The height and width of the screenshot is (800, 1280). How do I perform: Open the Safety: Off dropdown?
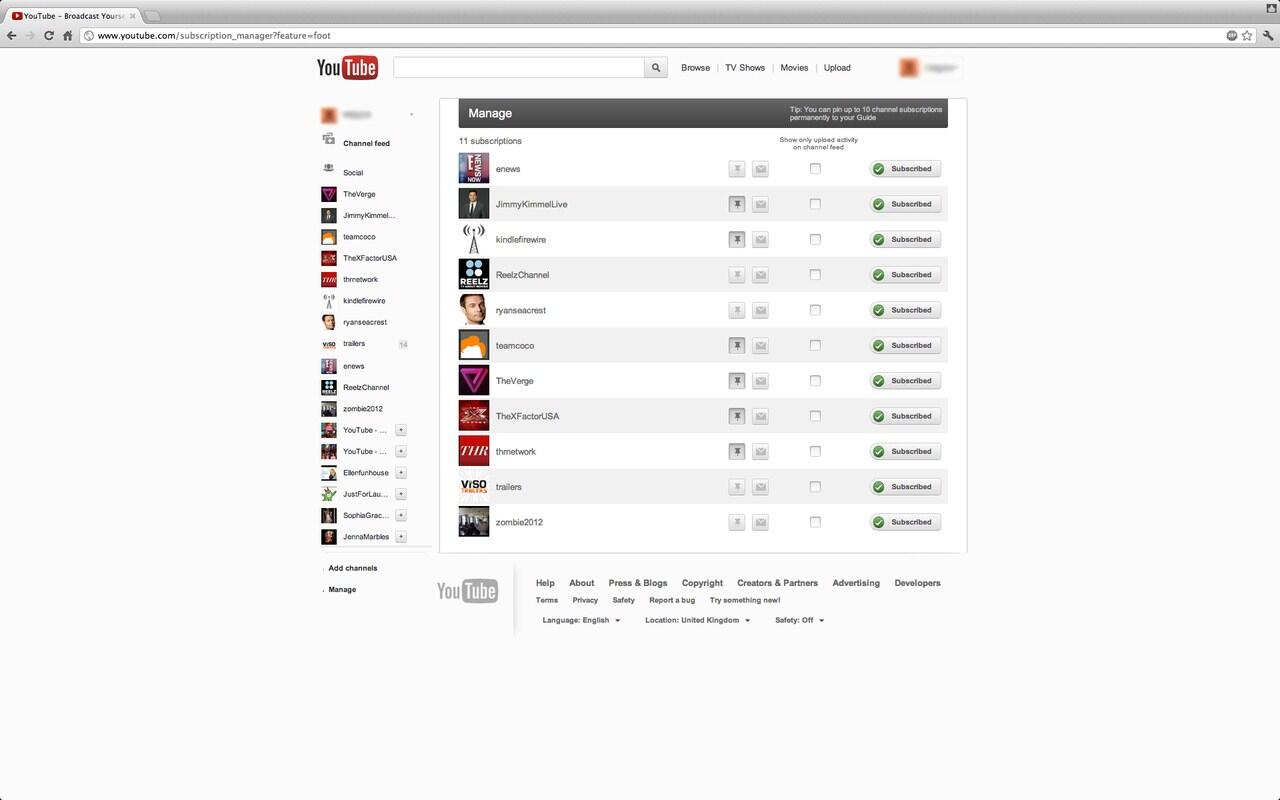[x=799, y=620]
